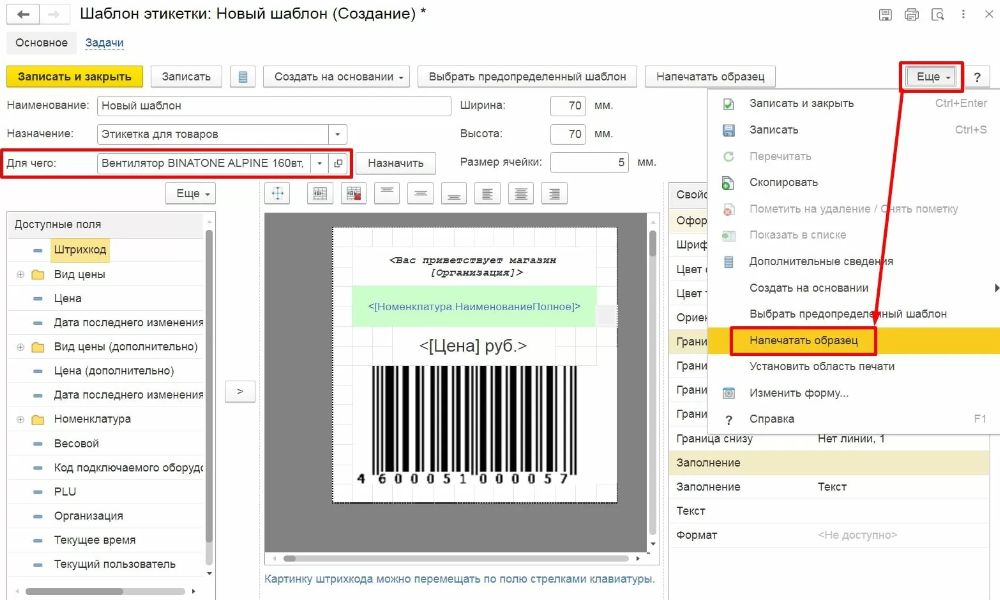Expand the Номенклатура folder node
Image resolution: width=1000 pixels, height=600 pixels.
point(20,420)
